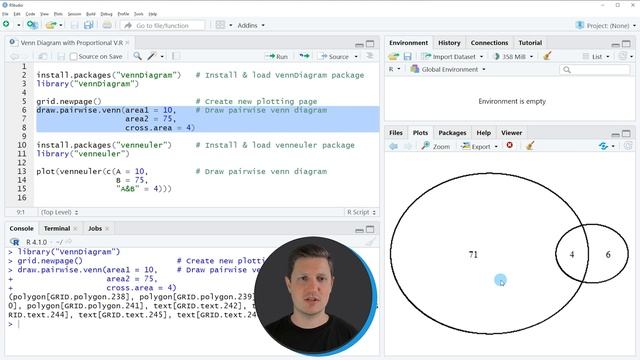This screenshot has width=640, height=360.
Task: Switch to the Jobs tab
Action: click(x=95, y=228)
